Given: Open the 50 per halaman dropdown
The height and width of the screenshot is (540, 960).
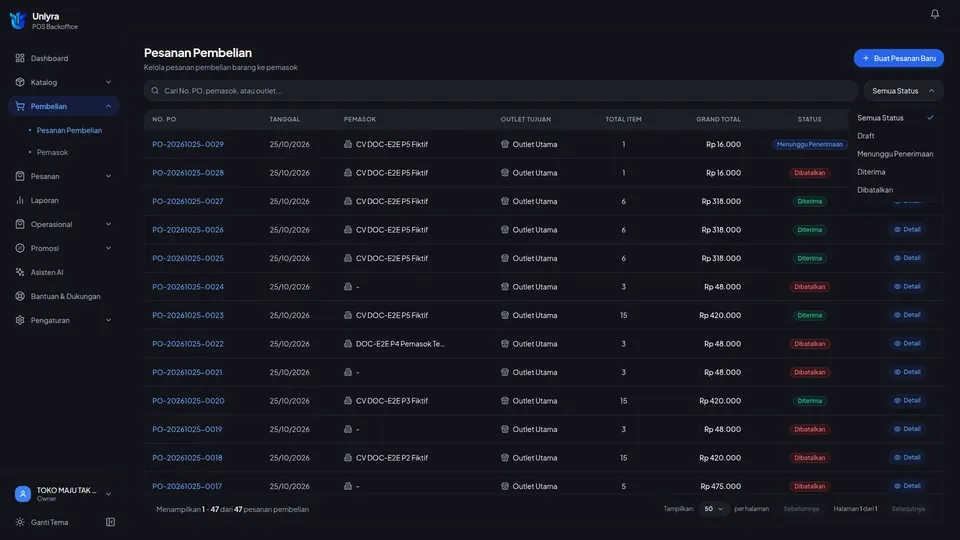Looking at the screenshot, I should (x=713, y=509).
